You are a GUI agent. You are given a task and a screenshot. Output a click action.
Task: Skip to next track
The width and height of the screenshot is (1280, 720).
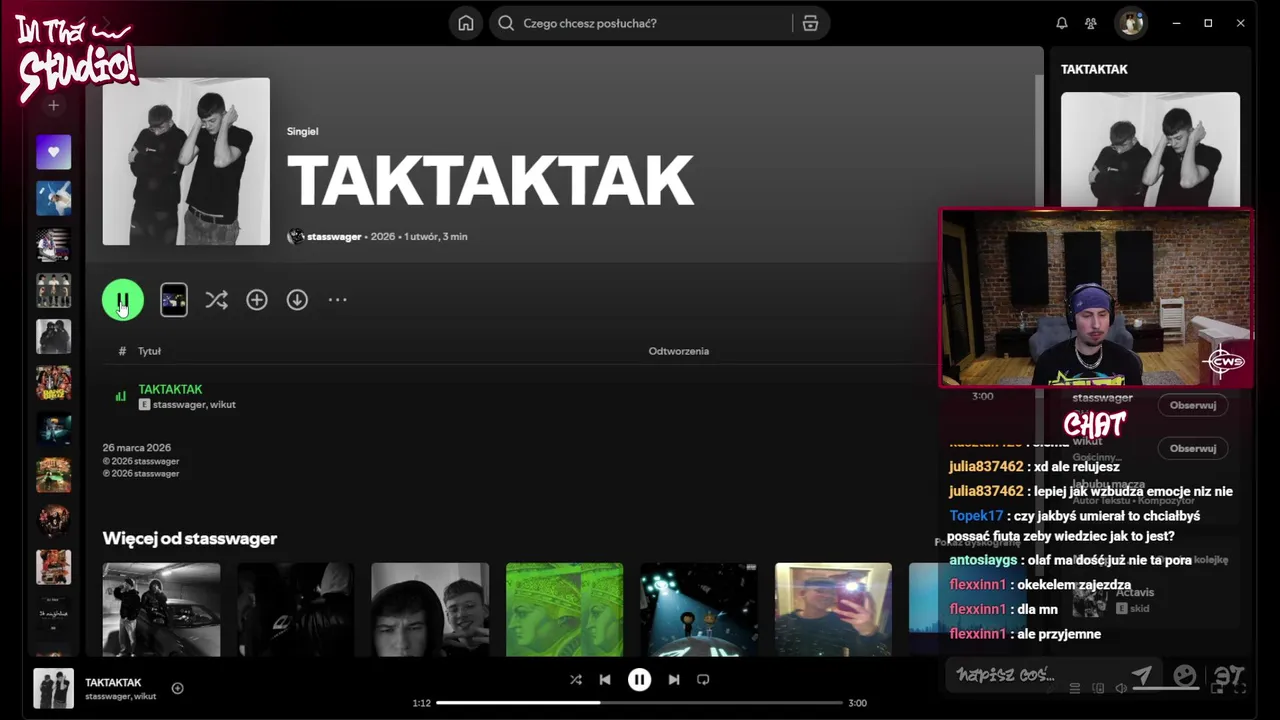click(674, 679)
